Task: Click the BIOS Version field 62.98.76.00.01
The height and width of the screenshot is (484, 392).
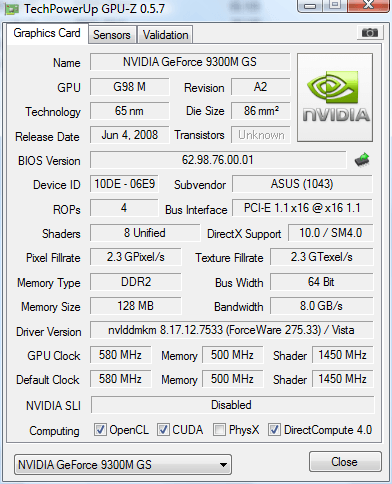Action: [x=218, y=160]
